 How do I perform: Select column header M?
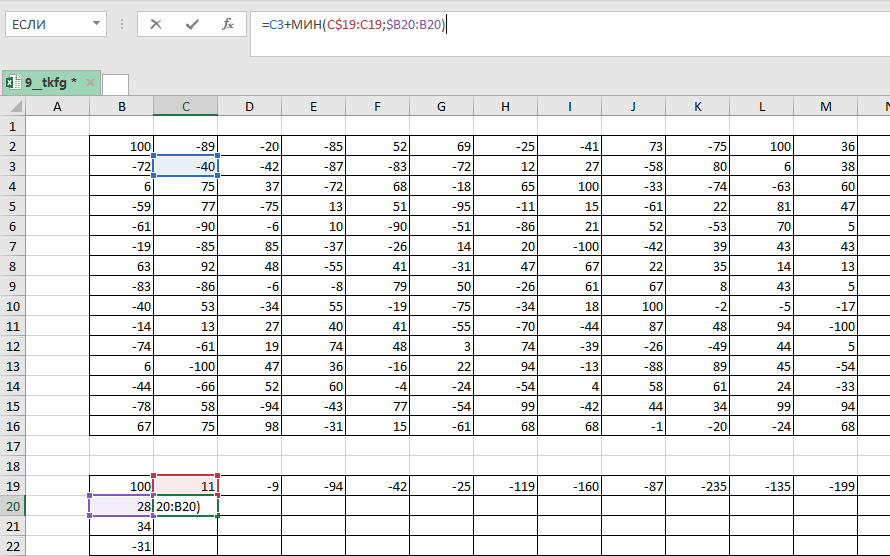[x=825, y=107]
